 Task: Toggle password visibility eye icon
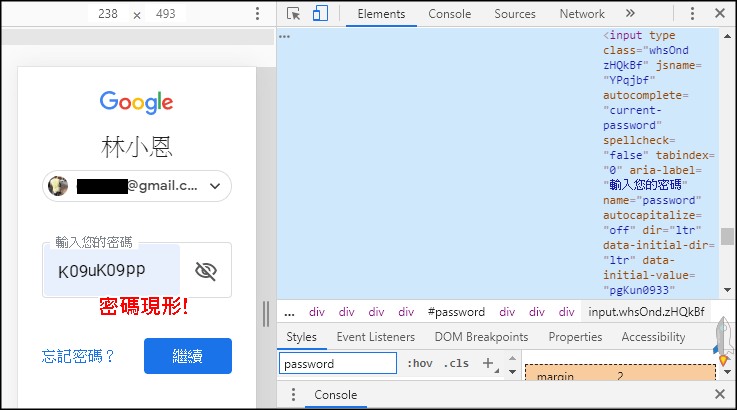[206, 271]
